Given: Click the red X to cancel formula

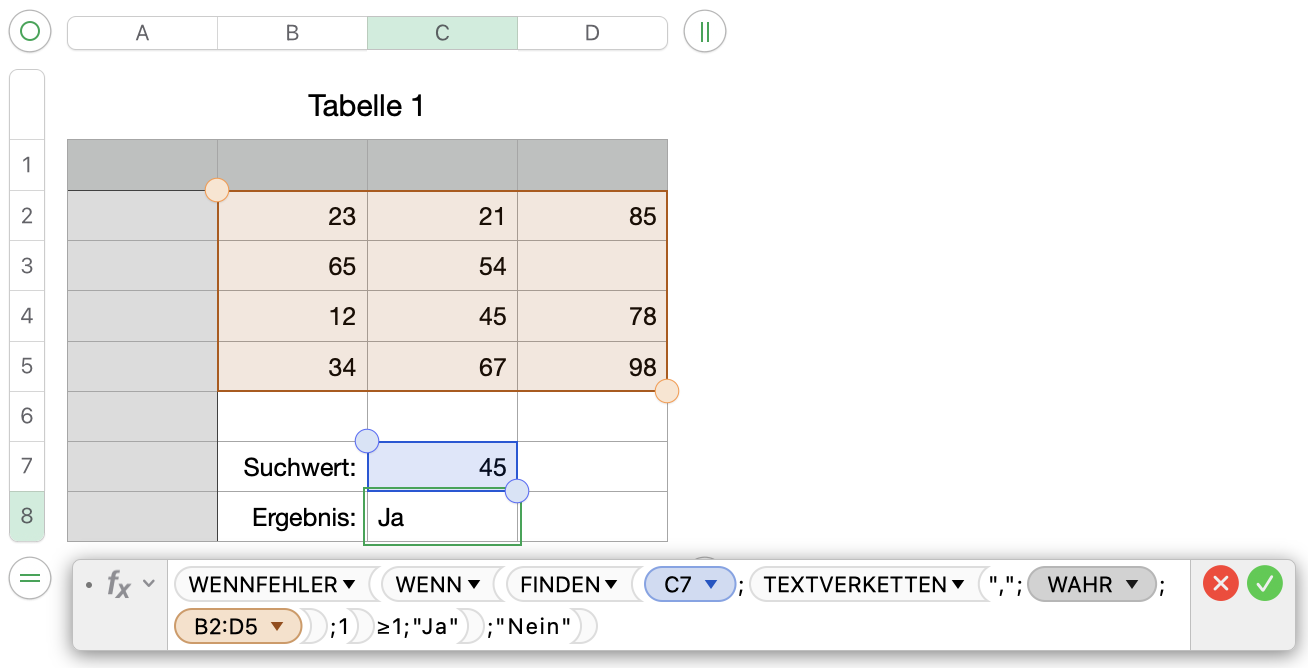Looking at the screenshot, I should click(x=1221, y=583).
